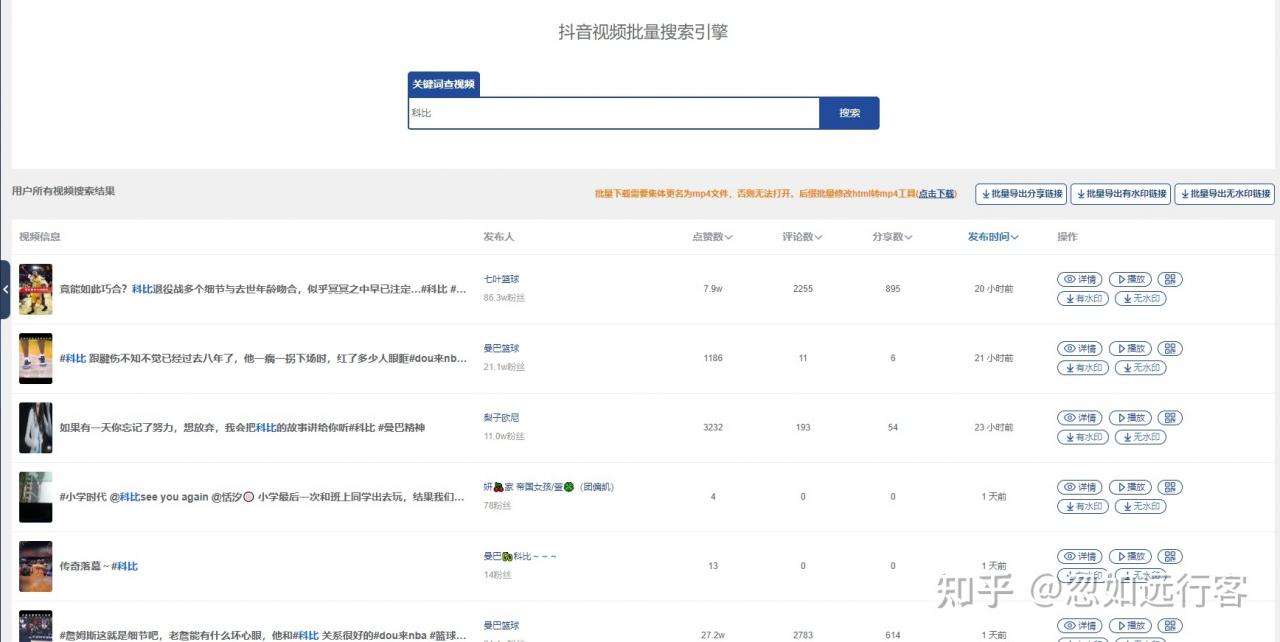
Task: Open publisher 梨子欧尼 profile
Action: [501, 417]
